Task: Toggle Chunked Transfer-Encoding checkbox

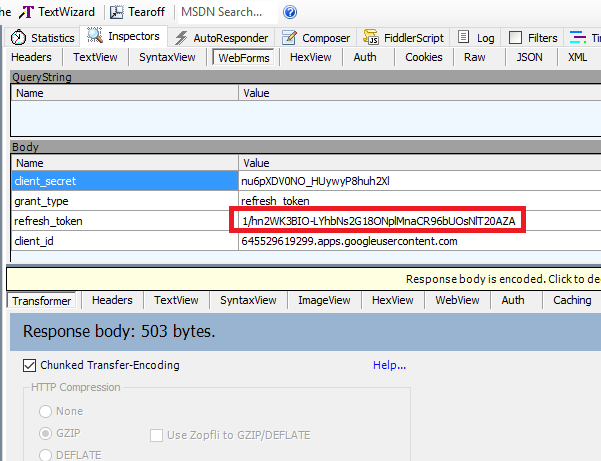Action: [x=30, y=365]
